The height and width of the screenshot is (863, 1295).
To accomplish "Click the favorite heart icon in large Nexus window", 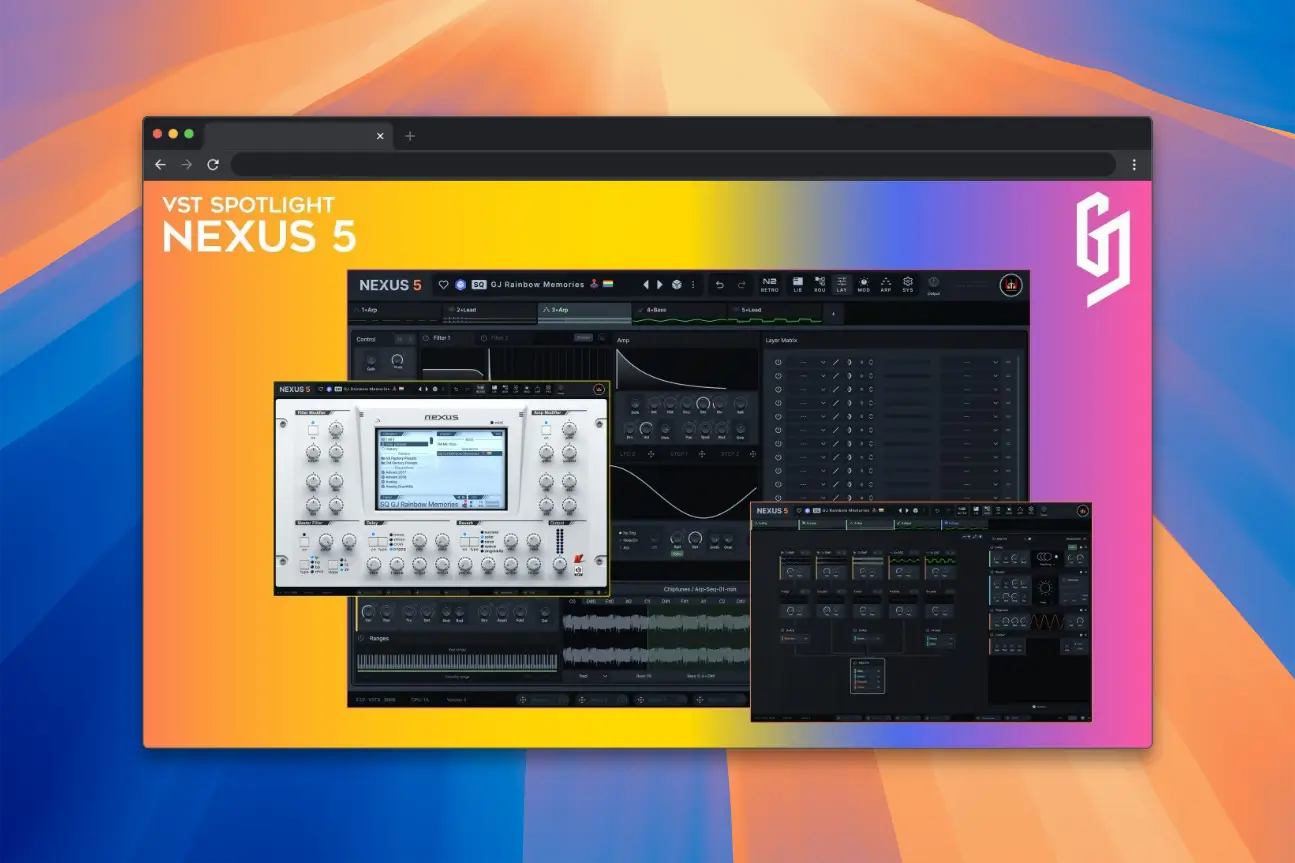I will click(x=444, y=284).
